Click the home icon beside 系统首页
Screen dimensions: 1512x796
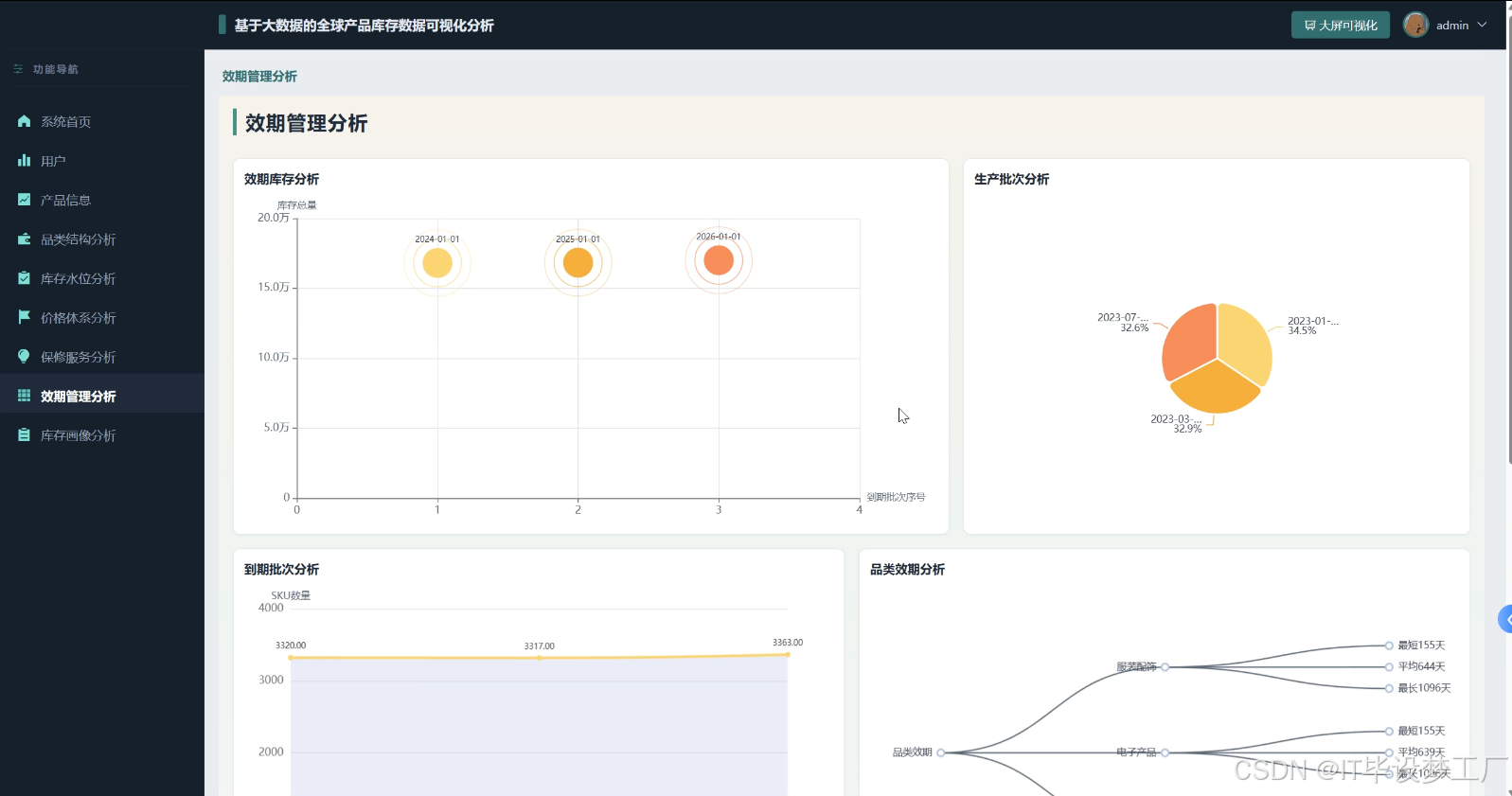(x=24, y=121)
